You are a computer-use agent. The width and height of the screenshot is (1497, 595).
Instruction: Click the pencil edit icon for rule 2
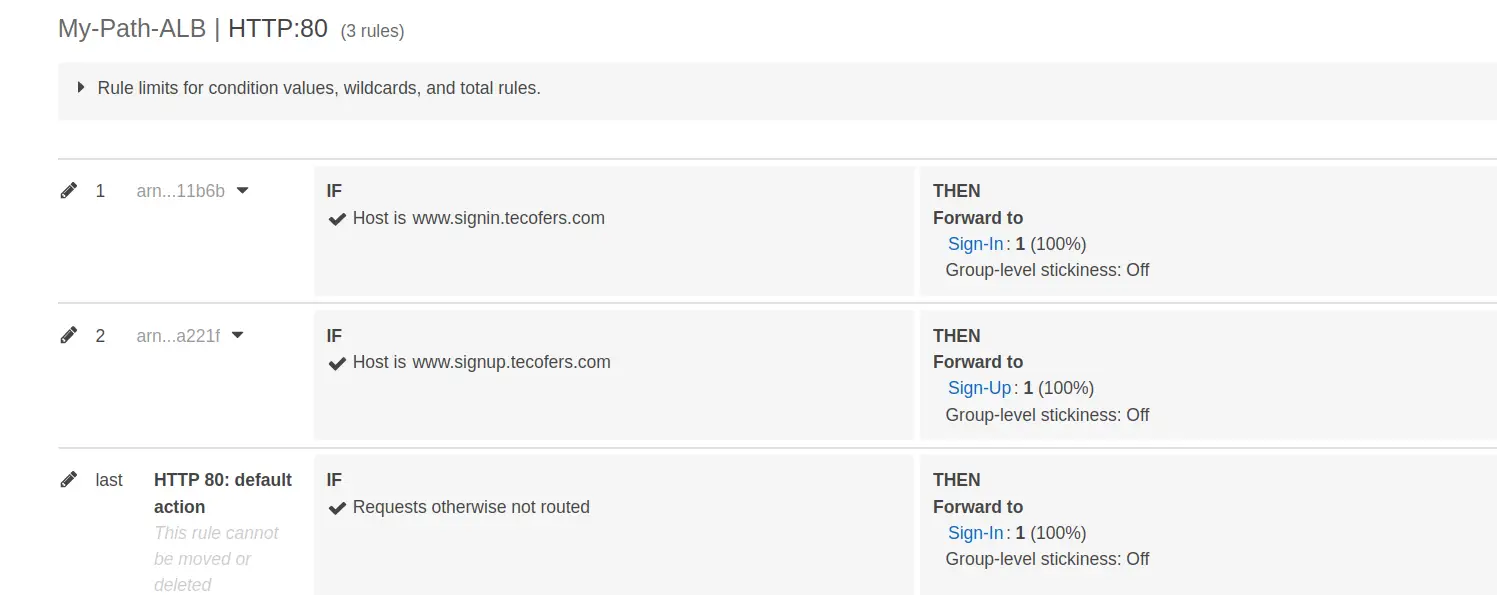(x=68, y=335)
